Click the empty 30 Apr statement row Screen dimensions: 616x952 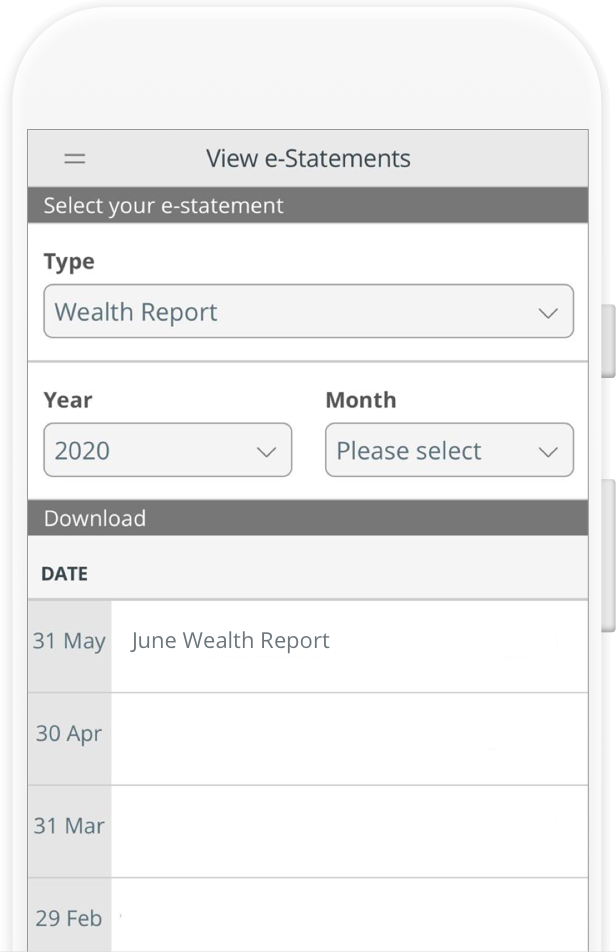[x=350, y=739]
